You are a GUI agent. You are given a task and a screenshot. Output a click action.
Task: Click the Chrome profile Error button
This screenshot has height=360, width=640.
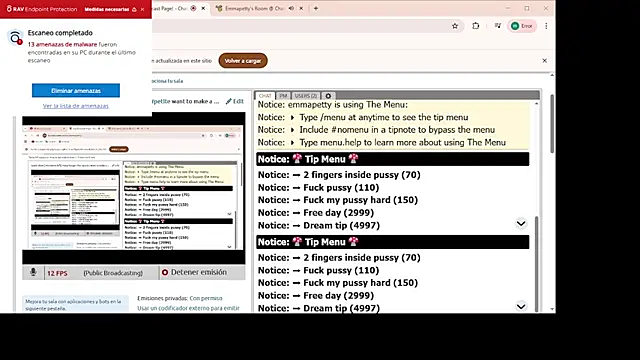click(x=522, y=26)
